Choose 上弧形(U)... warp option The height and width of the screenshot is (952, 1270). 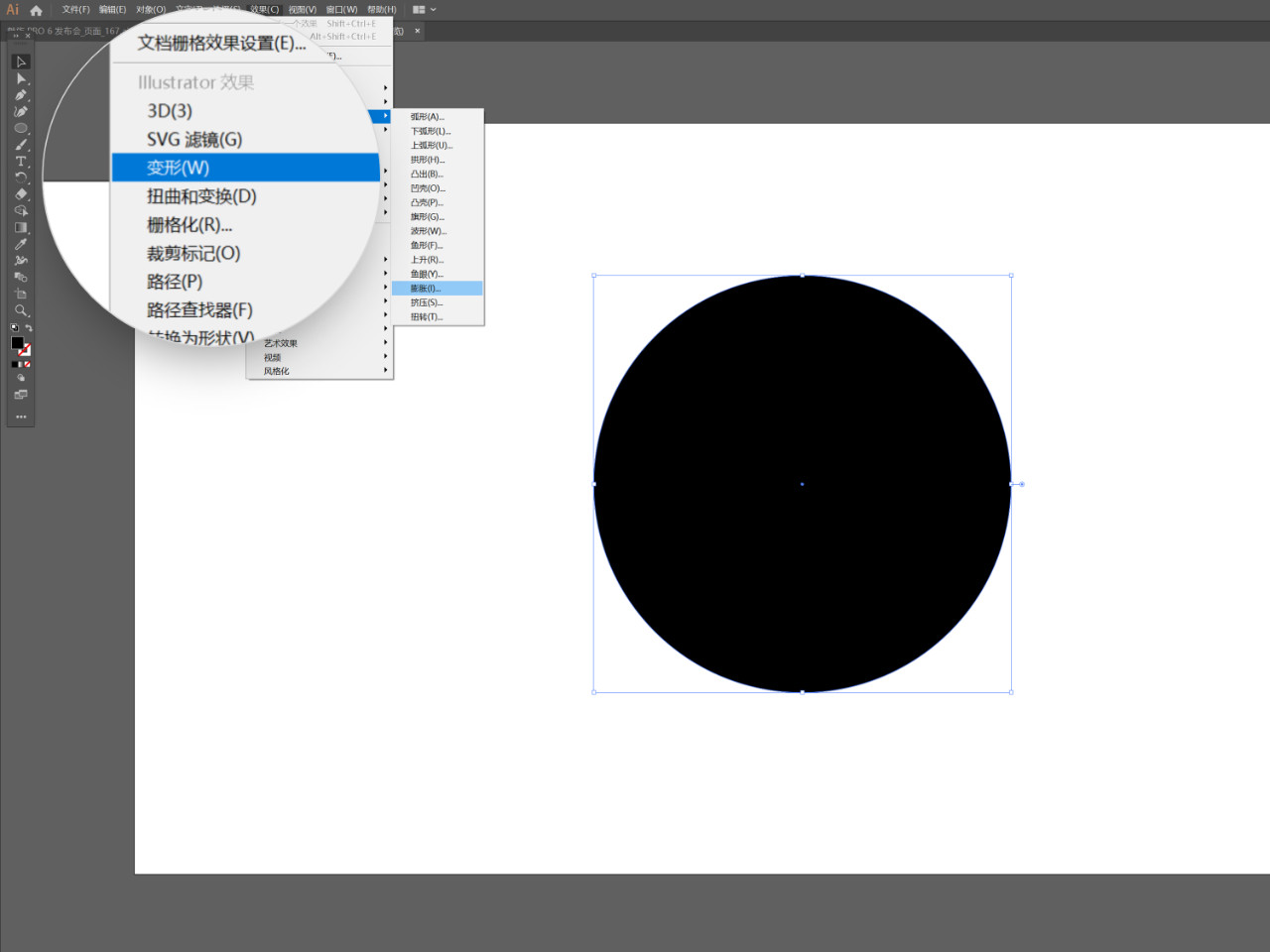(x=438, y=146)
